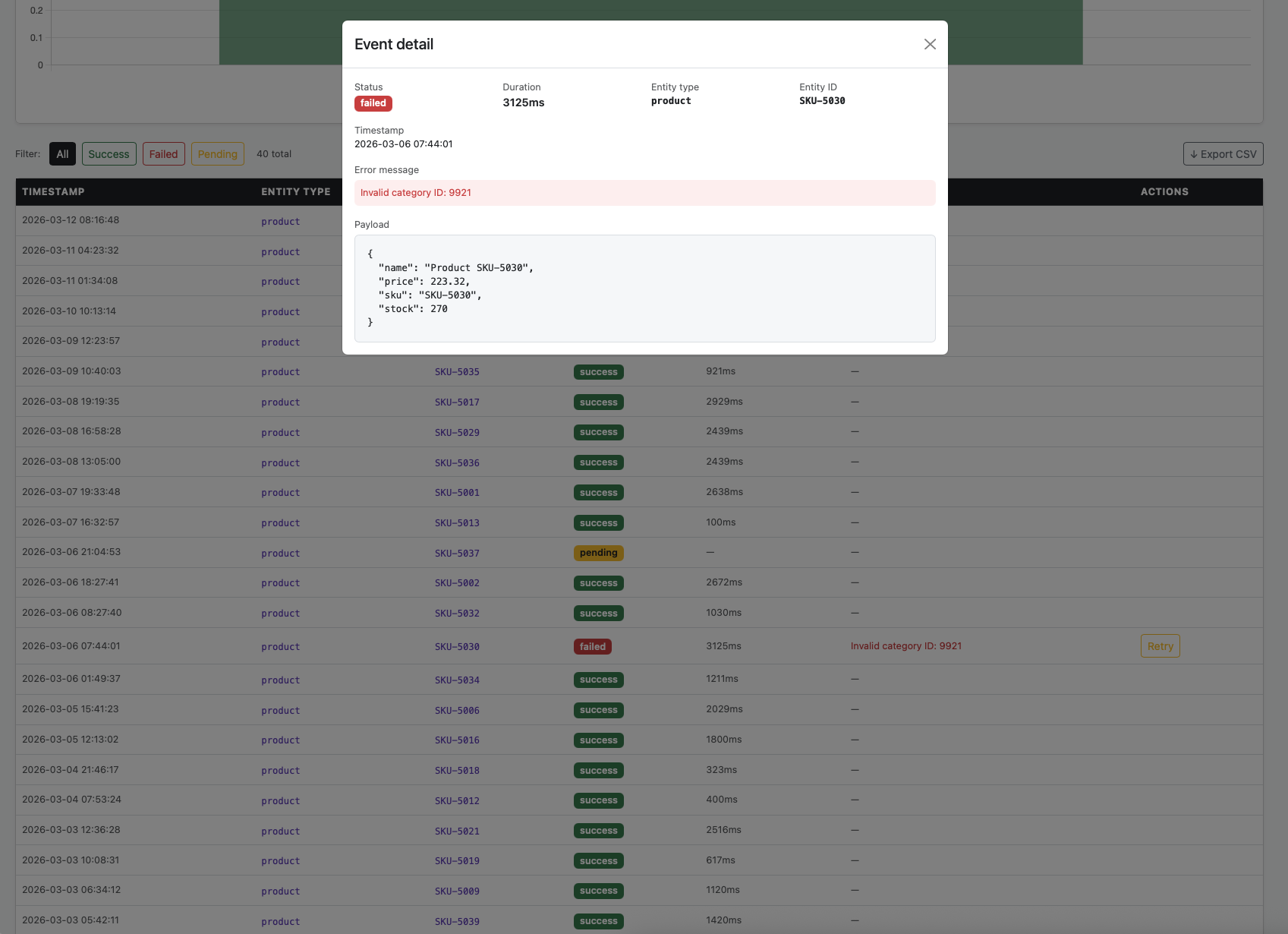Open the SKU-5017 entity link
This screenshot has height=934, width=1288.
tap(457, 402)
